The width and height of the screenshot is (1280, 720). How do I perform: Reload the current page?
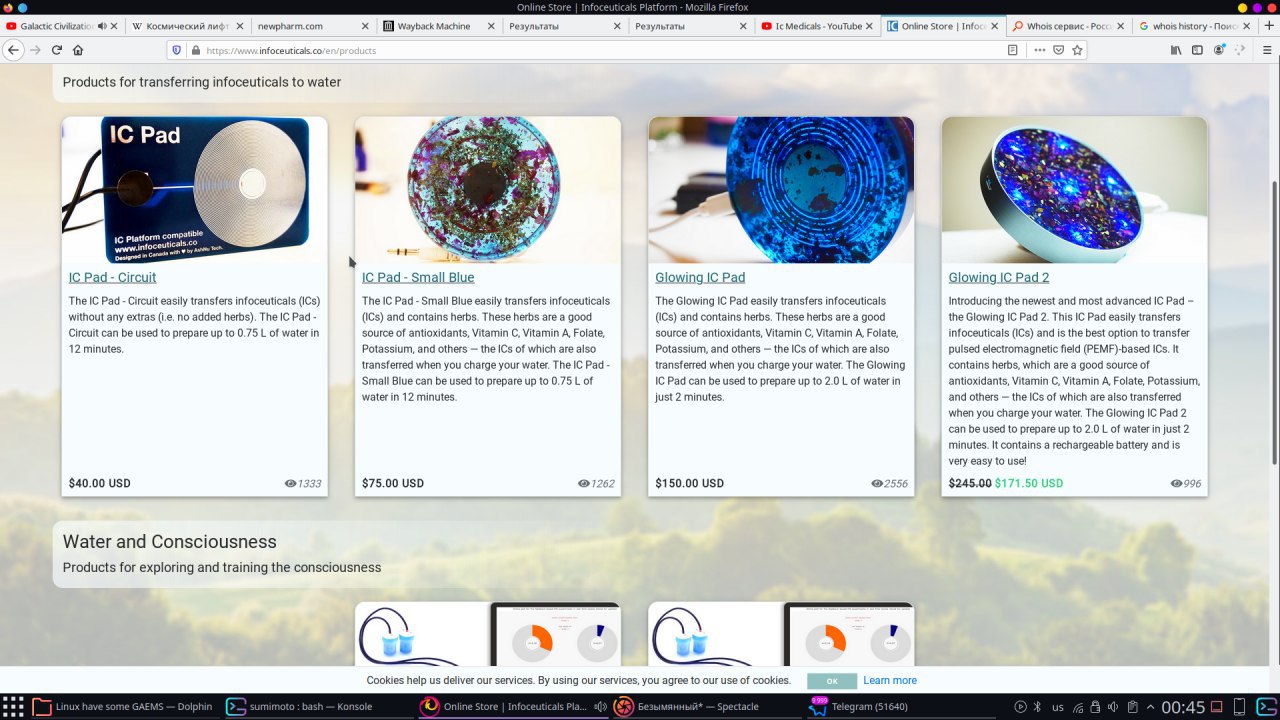tap(57, 50)
